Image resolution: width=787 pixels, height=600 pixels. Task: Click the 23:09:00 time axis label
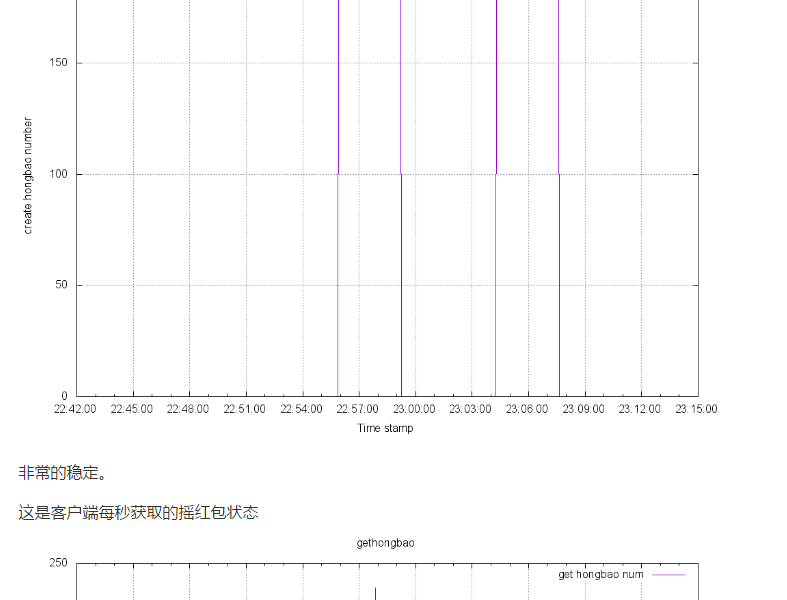[583, 409]
